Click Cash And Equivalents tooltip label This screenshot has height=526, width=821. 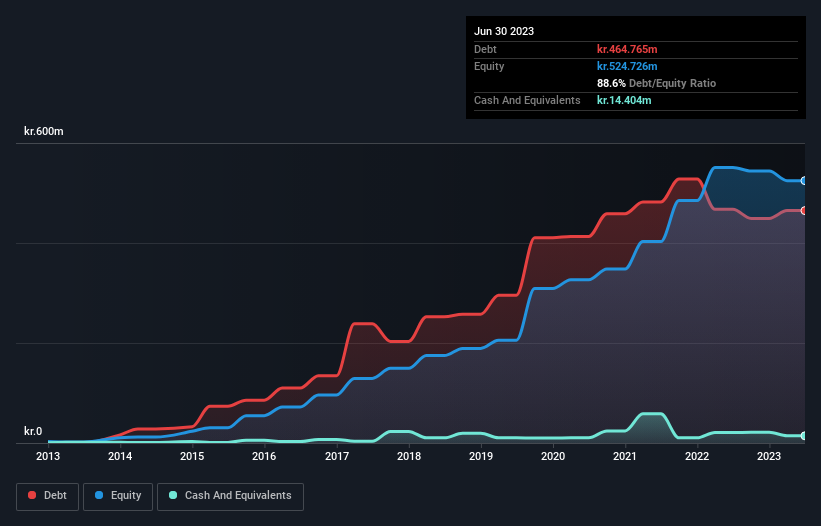[x=527, y=100]
